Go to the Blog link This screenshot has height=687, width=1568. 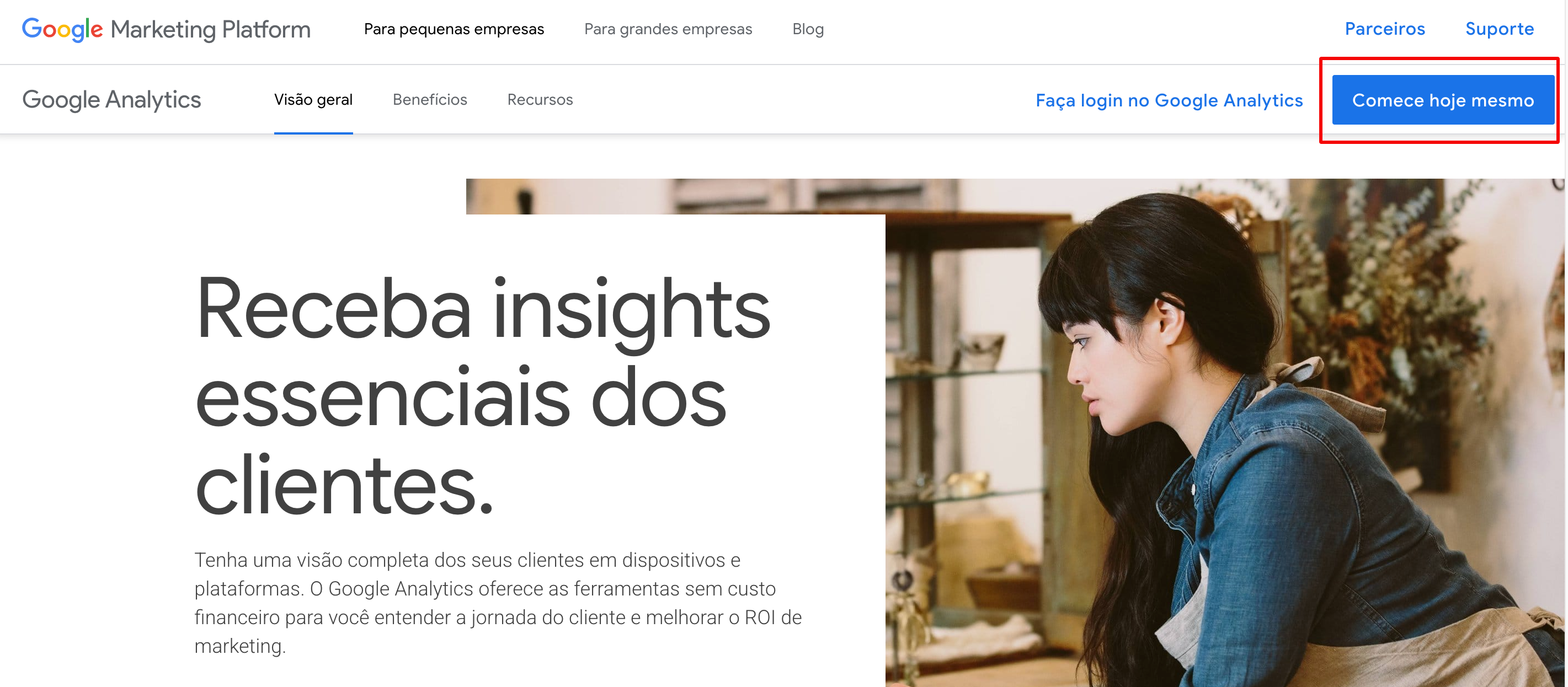tap(808, 29)
